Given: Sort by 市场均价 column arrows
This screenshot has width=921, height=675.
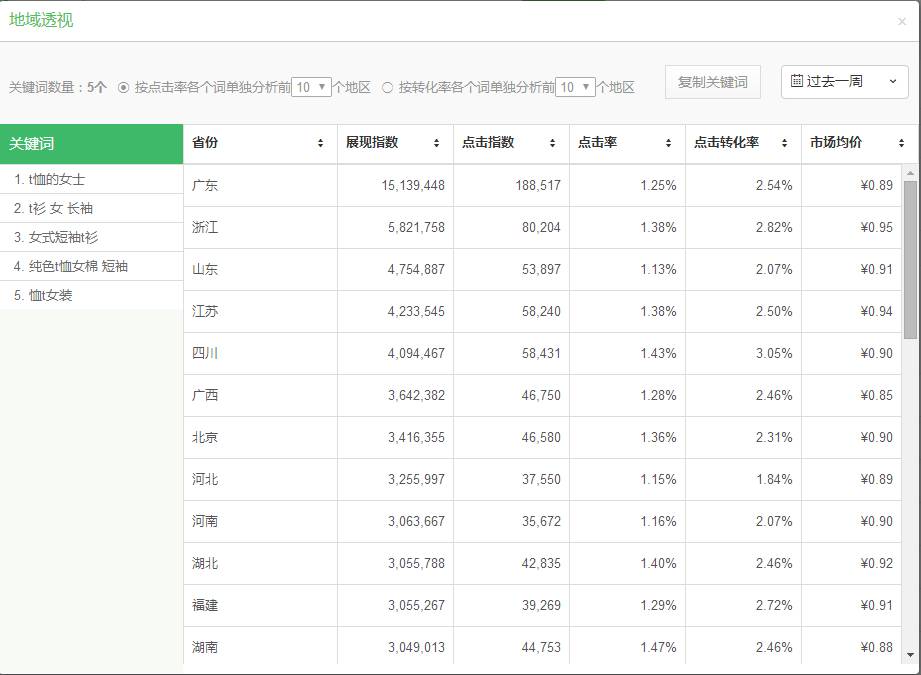Looking at the screenshot, I should 901,143.
